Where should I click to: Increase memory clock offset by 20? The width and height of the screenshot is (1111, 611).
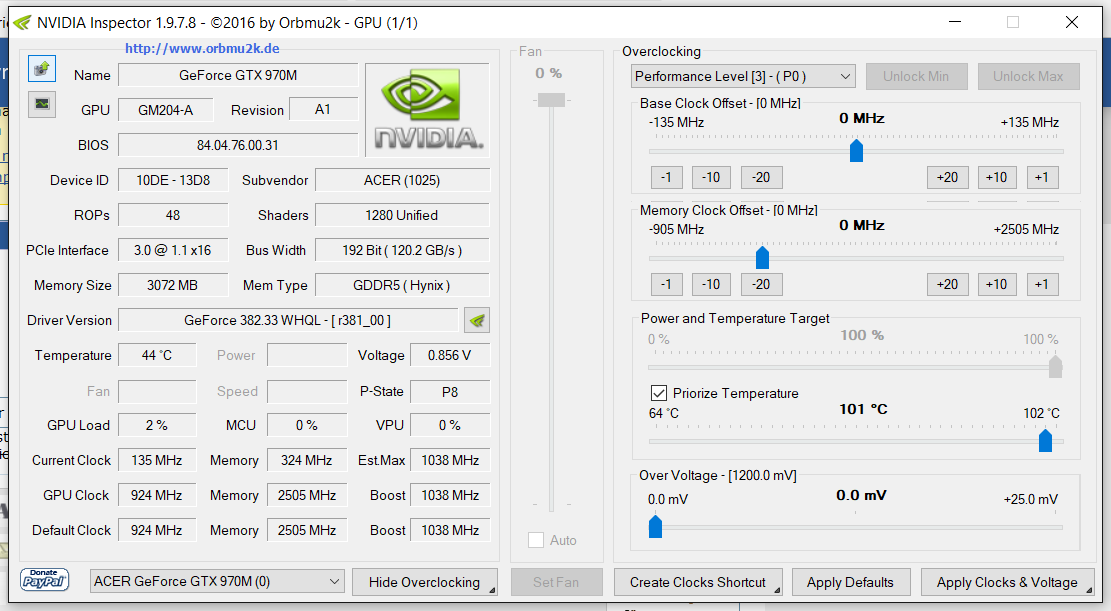(947, 284)
